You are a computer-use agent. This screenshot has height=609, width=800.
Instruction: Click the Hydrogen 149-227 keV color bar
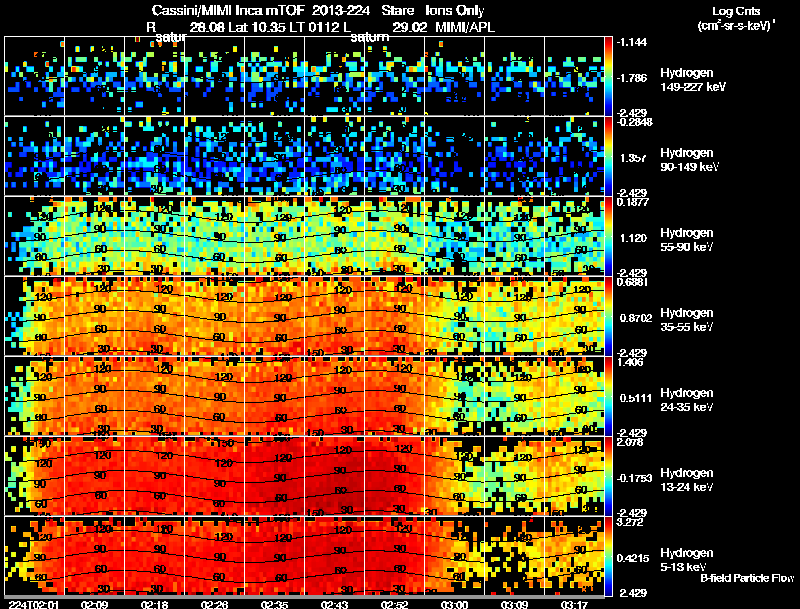click(610, 76)
